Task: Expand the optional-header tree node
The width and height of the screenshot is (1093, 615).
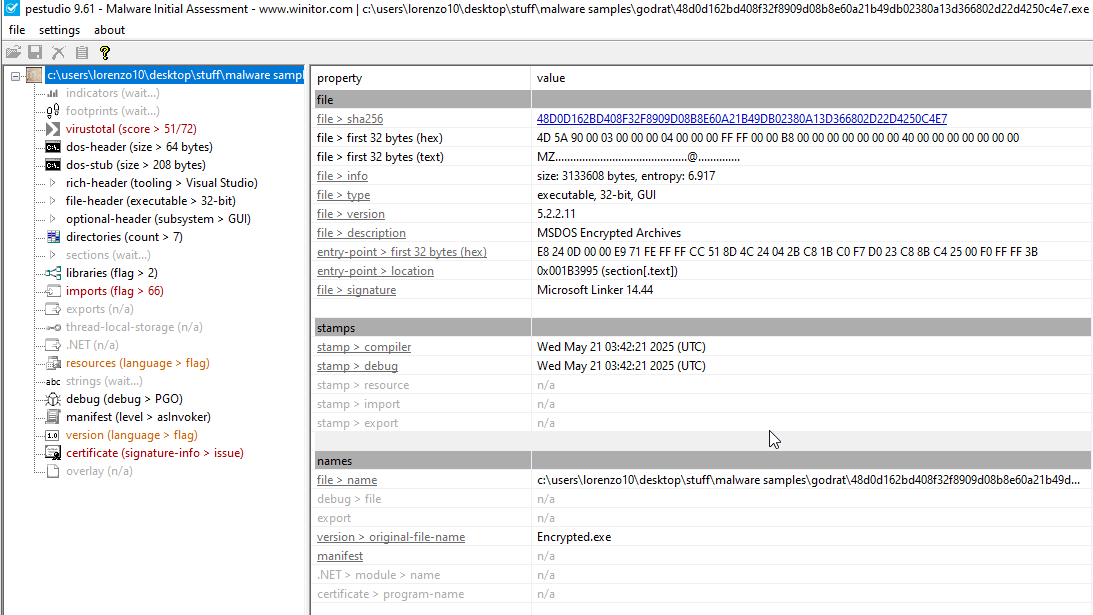Action: [x=53, y=219]
